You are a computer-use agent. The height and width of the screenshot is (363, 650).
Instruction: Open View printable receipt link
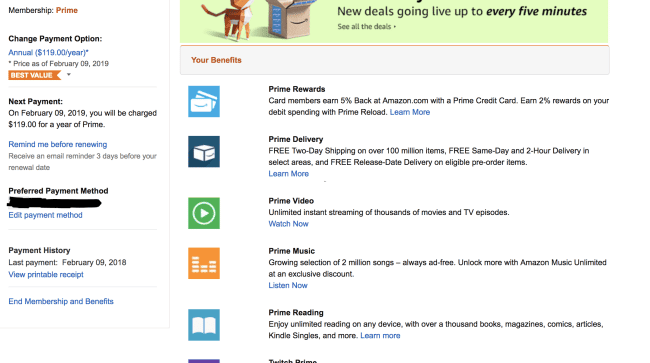click(x=46, y=274)
